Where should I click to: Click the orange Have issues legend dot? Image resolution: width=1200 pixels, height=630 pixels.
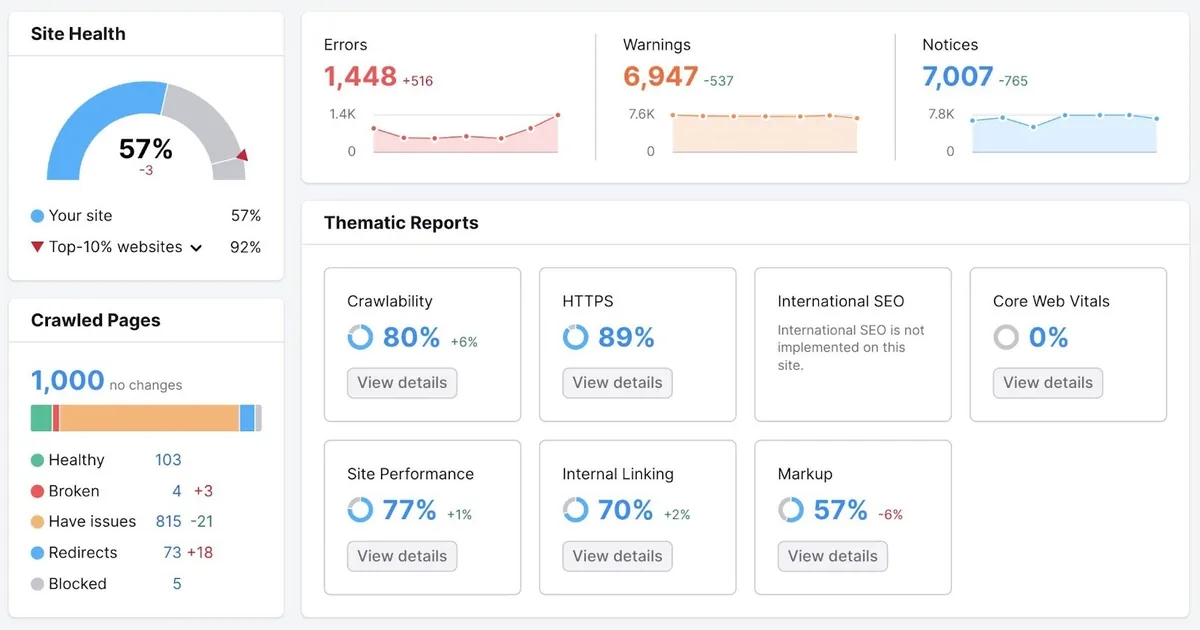tap(37, 522)
